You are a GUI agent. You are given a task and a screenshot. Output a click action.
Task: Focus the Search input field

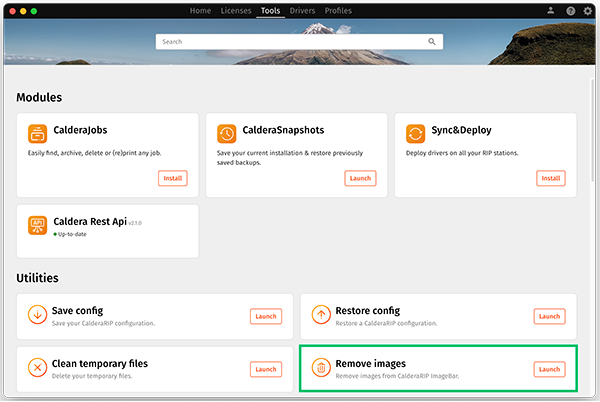[299, 42]
